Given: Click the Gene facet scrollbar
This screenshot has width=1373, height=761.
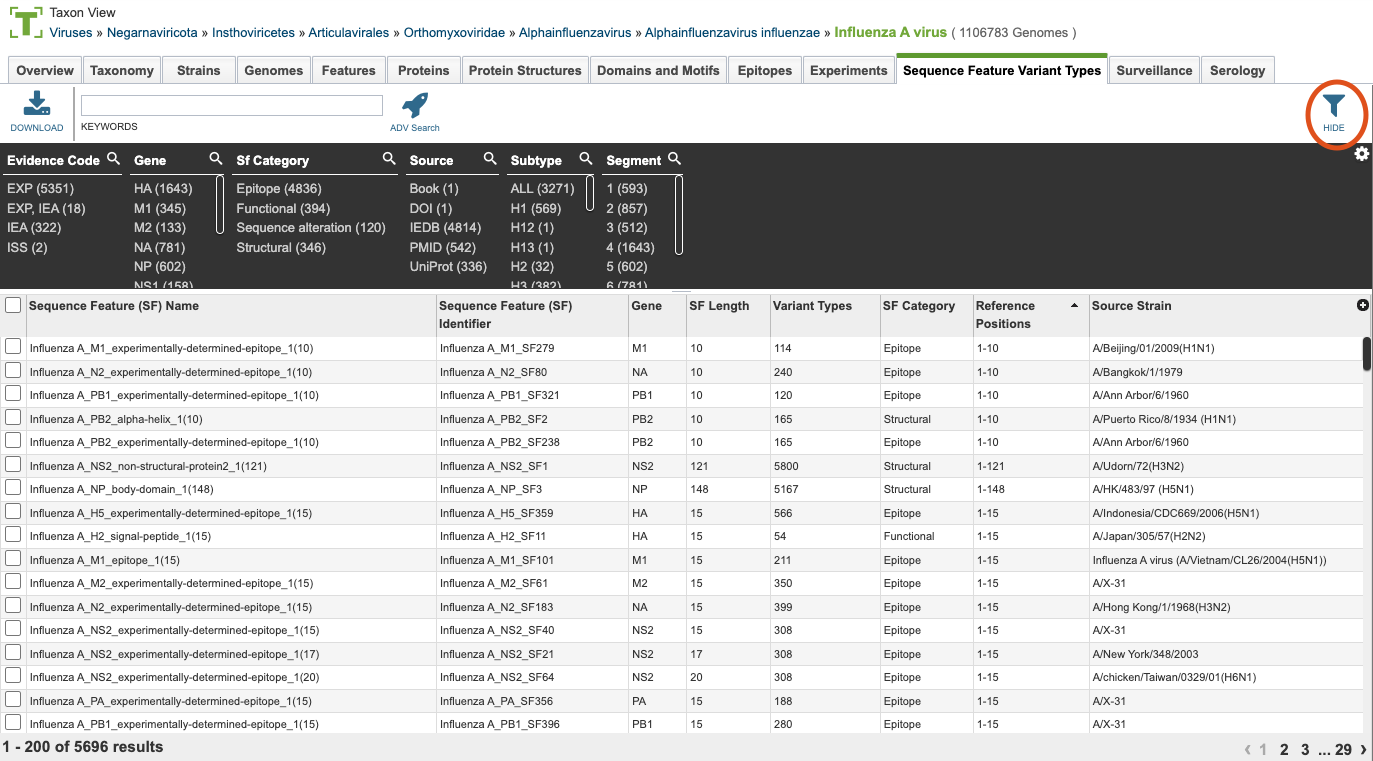Looking at the screenshot, I should (x=220, y=205).
